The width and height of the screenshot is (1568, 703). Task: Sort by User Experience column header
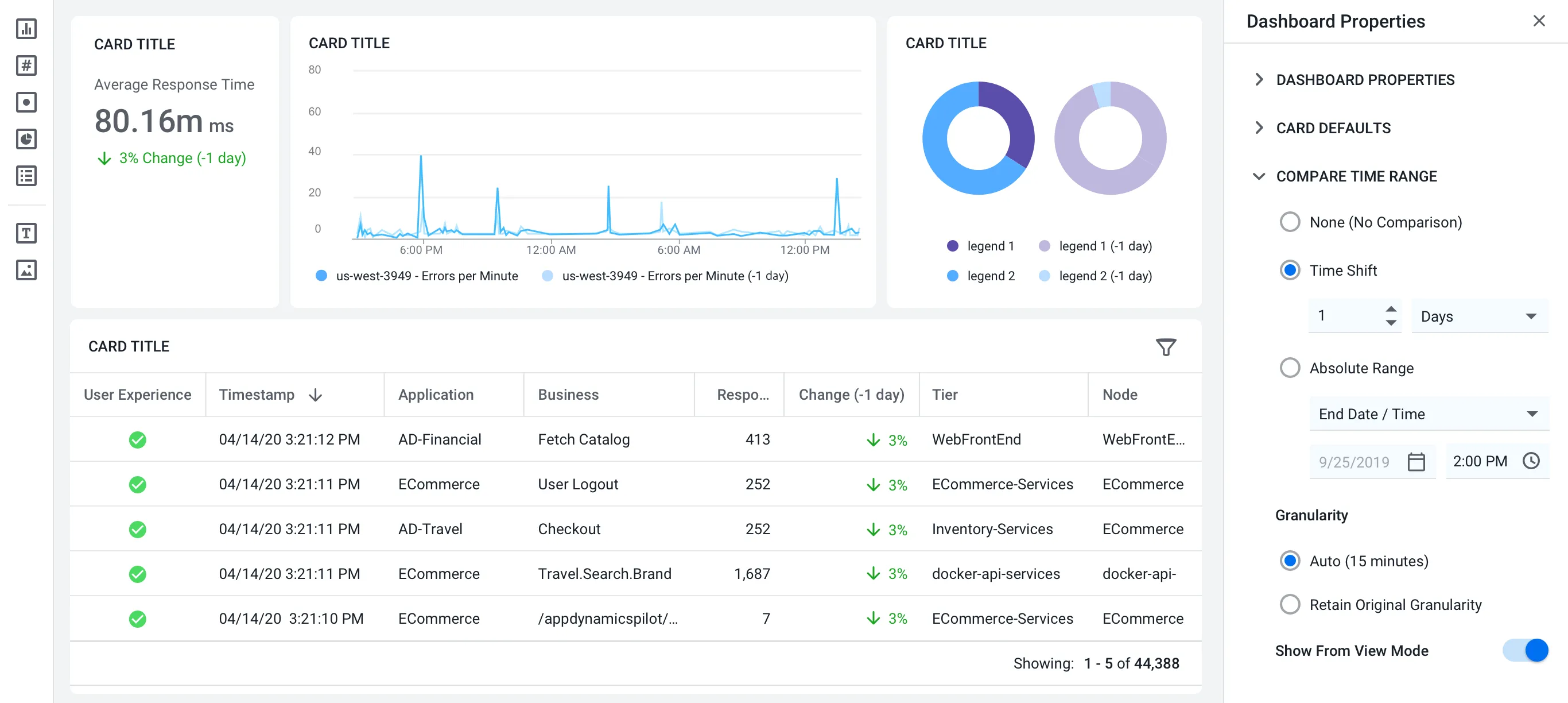click(x=138, y=395)
